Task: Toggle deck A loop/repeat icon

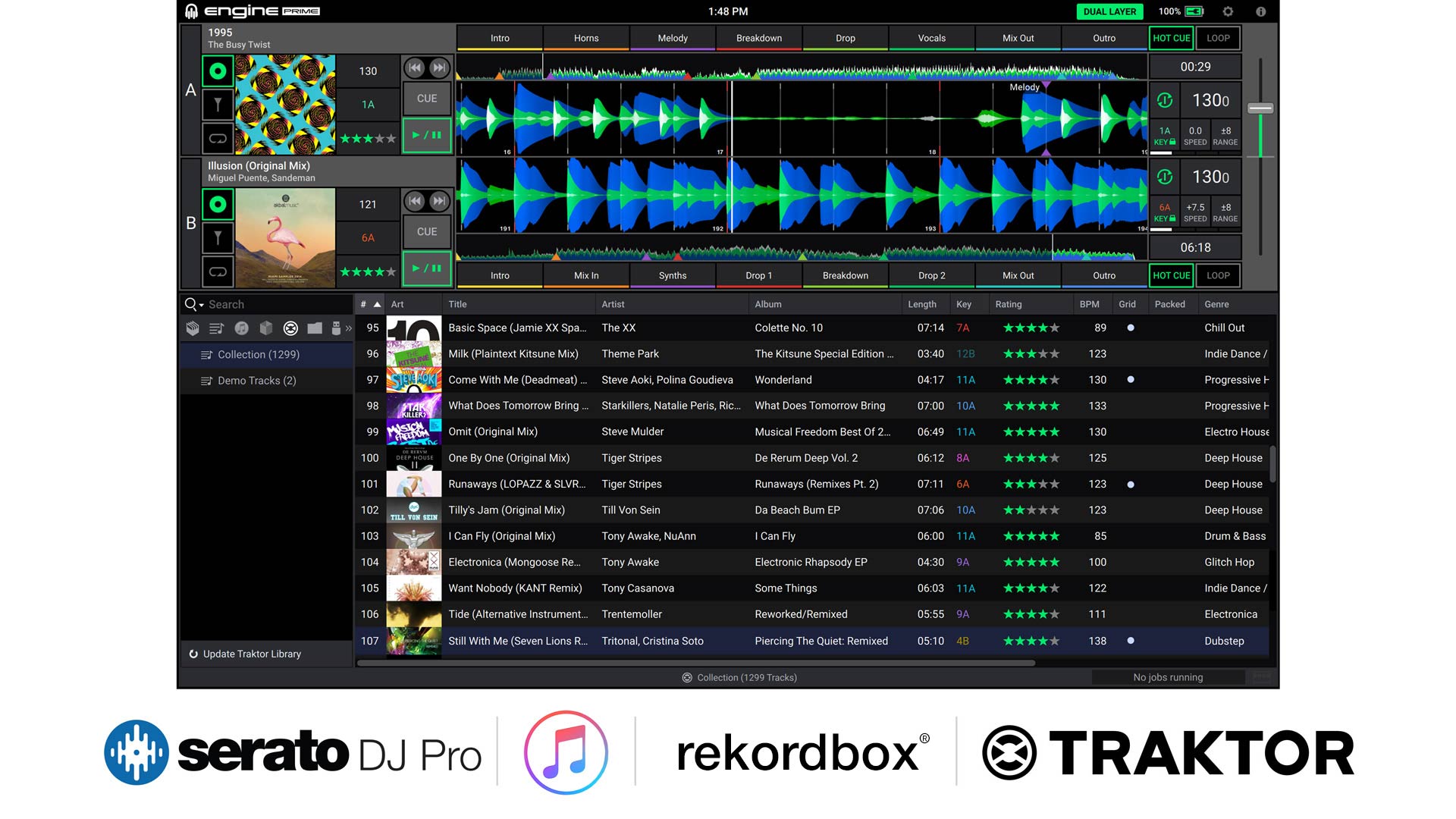Action: pyautogui.click(x=218, y=139)
